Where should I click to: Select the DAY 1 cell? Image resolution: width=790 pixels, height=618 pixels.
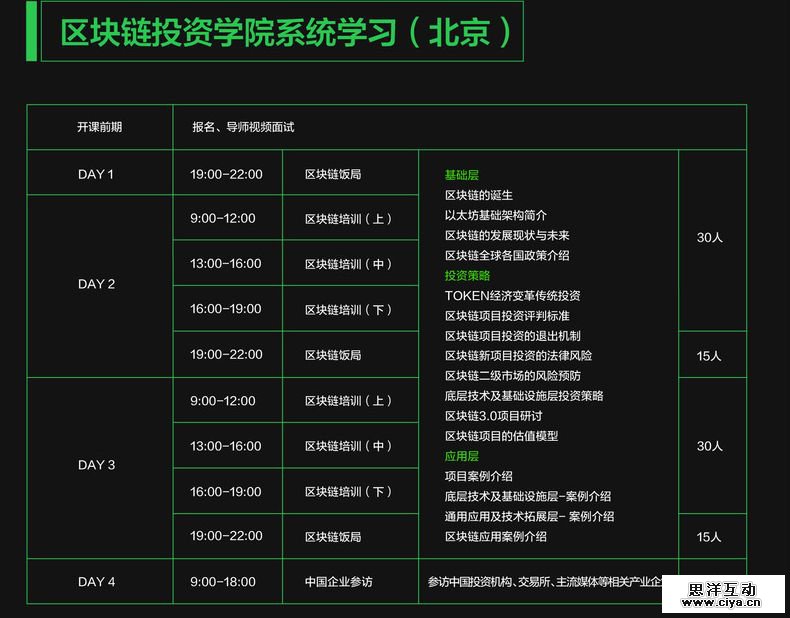[x=96, y=174]
